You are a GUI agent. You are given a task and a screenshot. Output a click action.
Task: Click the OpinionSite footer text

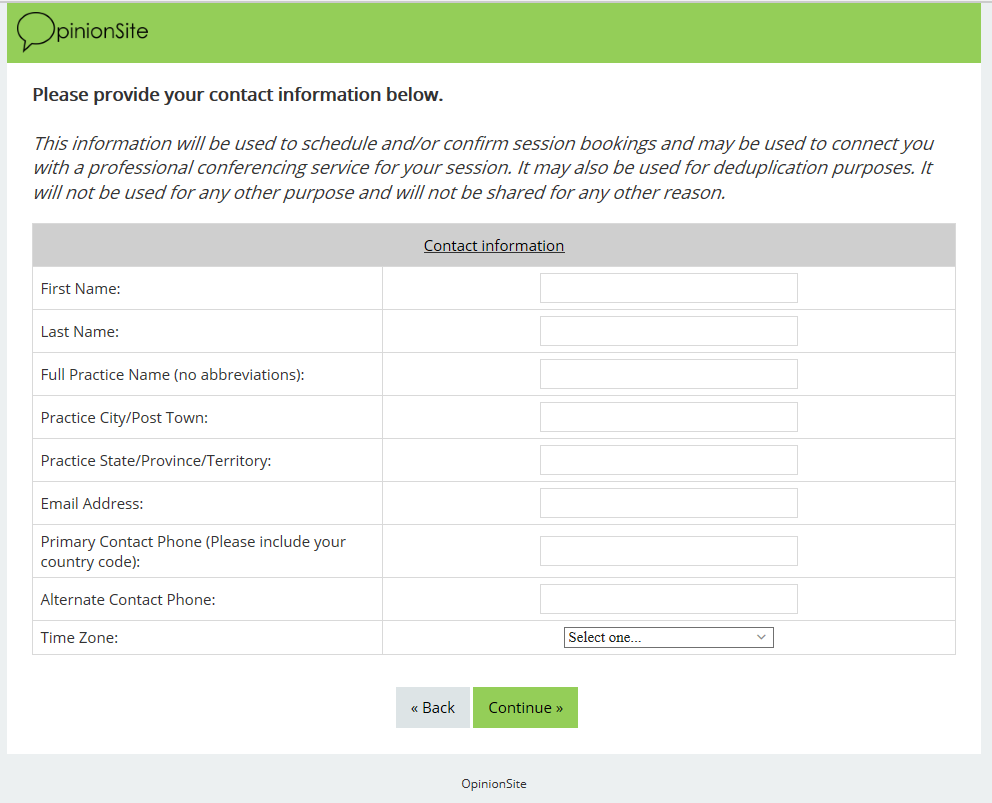pyautogui.click(x=494, y=784)
